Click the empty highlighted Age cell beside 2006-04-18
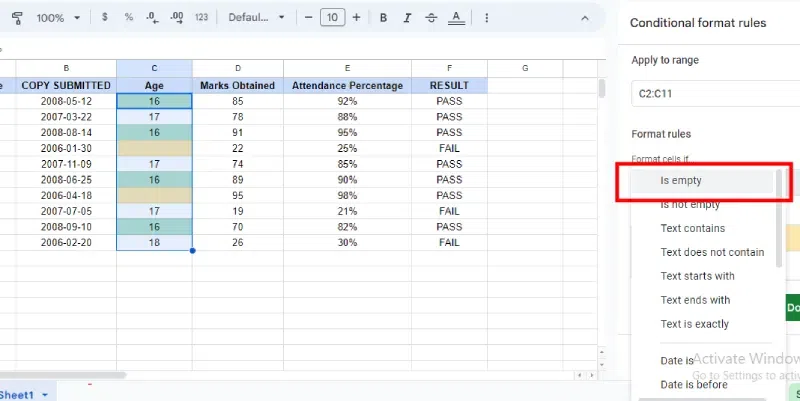800x401 pixels. pos(154,195)
